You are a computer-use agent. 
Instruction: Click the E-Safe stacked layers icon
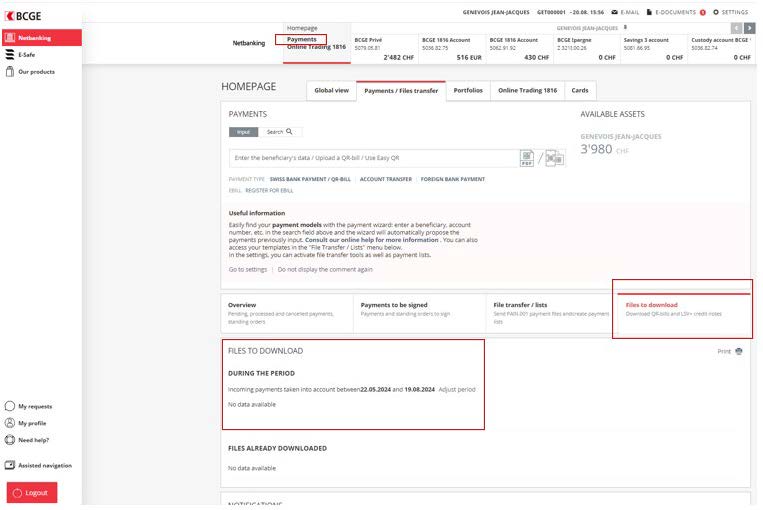tap(10, 55)
